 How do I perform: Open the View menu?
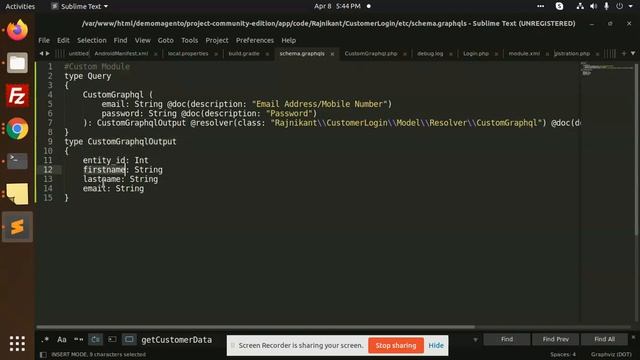(x=142, y=40)
